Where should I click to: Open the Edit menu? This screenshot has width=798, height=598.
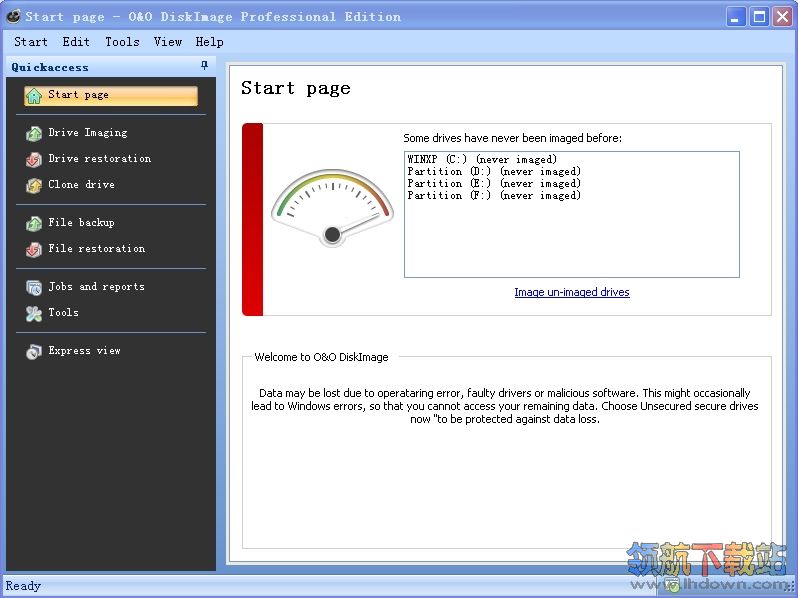pyautogui.click(x=76, y=42)
